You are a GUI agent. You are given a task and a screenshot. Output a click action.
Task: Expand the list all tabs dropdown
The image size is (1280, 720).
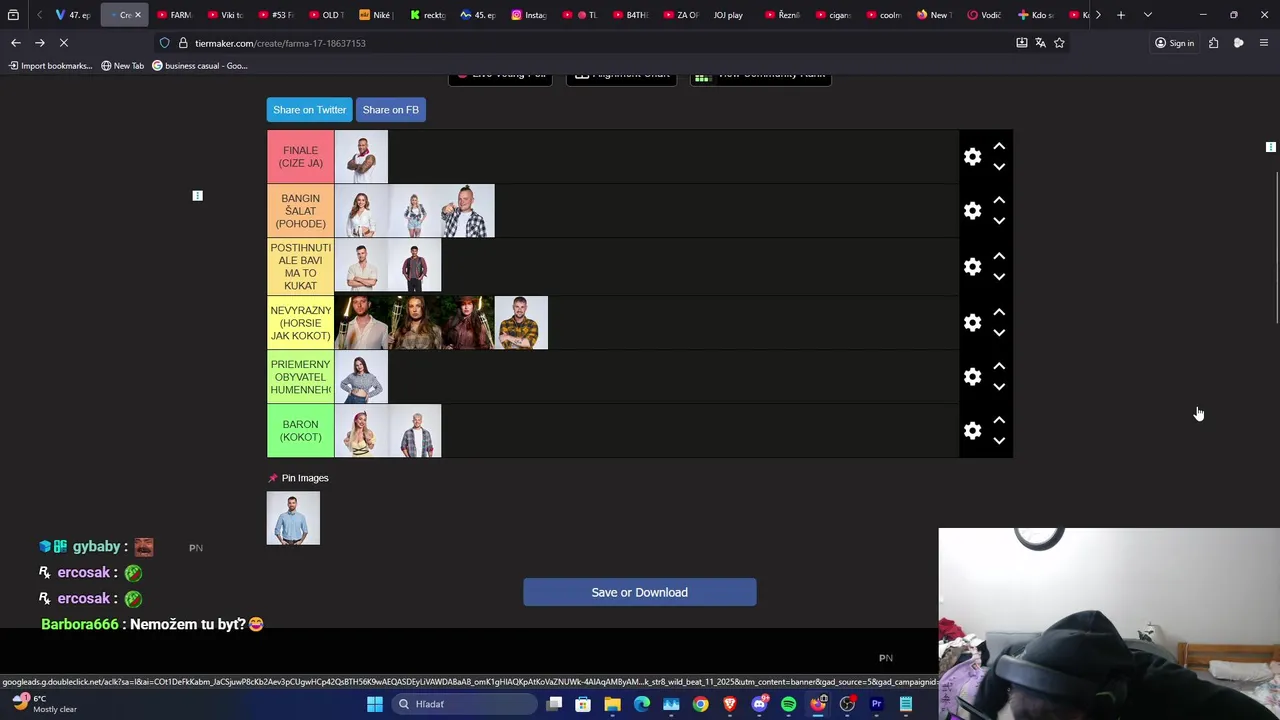click(x=1147, y=15)
